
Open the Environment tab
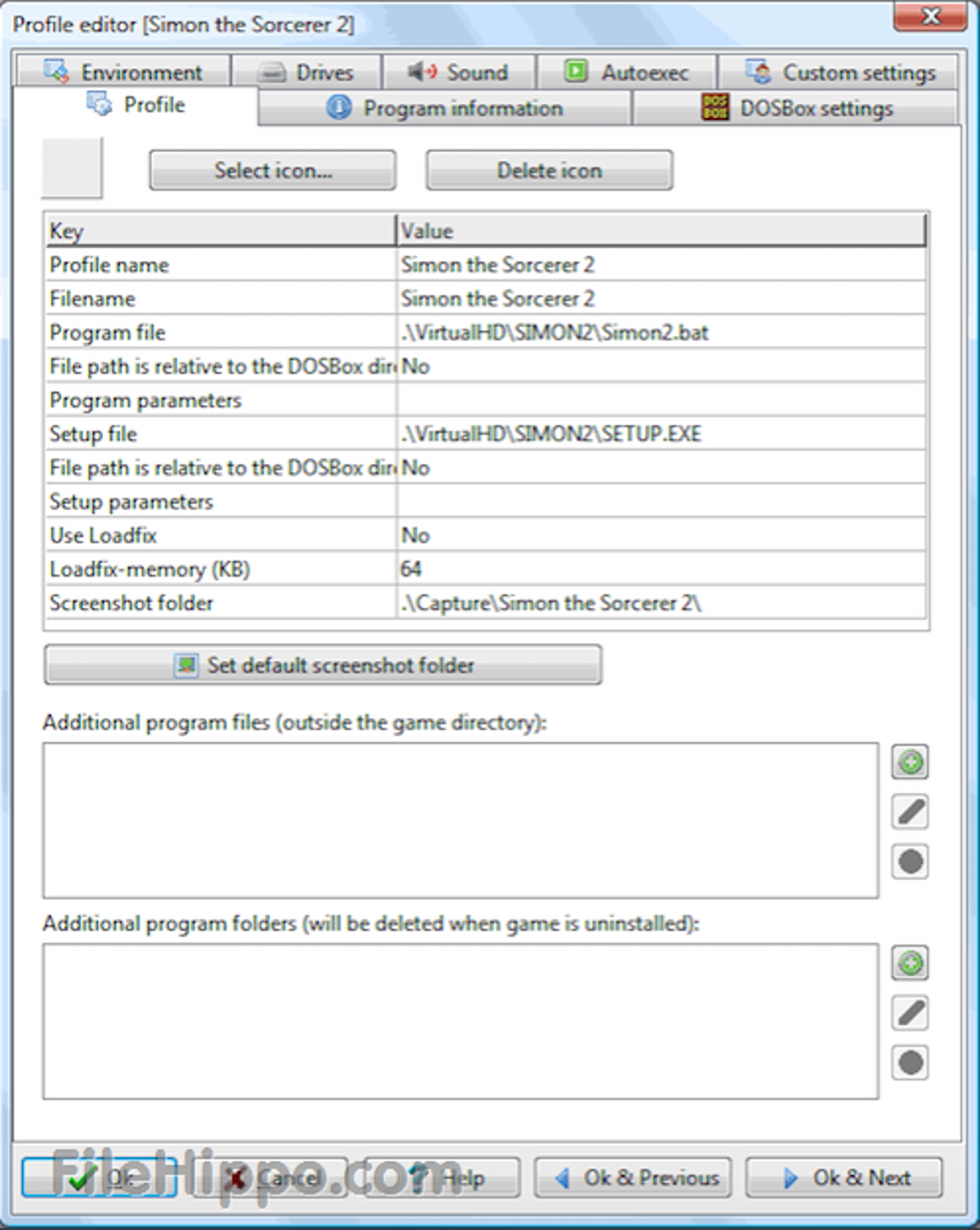123,72
